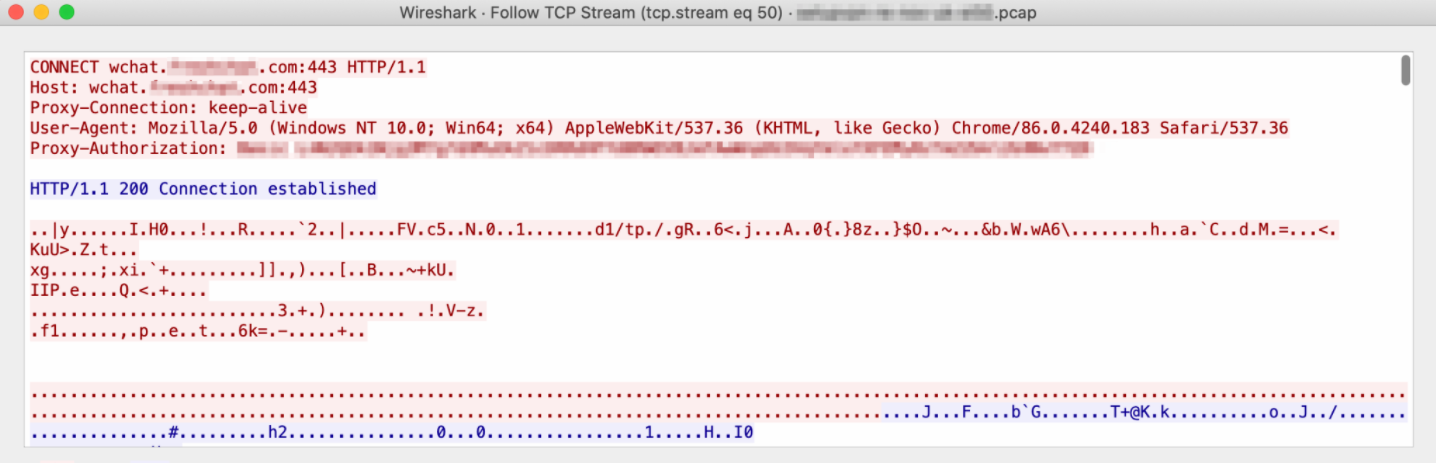Click the blurred Proxy-Authorization value
The image size is (1436, 463).
(665, 149)
